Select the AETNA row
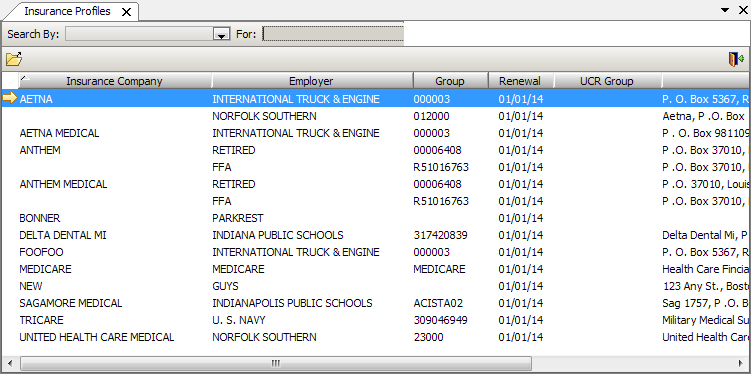751x374 pixels. [x=376, y=99]
